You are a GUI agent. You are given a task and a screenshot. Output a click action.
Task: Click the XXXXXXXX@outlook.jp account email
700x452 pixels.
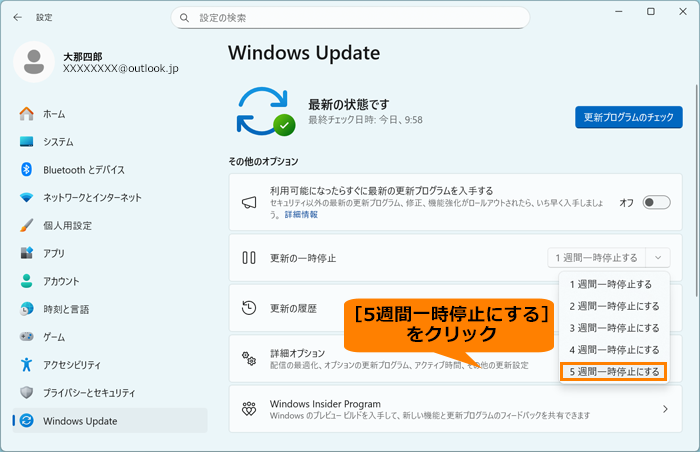coord(121,68)
